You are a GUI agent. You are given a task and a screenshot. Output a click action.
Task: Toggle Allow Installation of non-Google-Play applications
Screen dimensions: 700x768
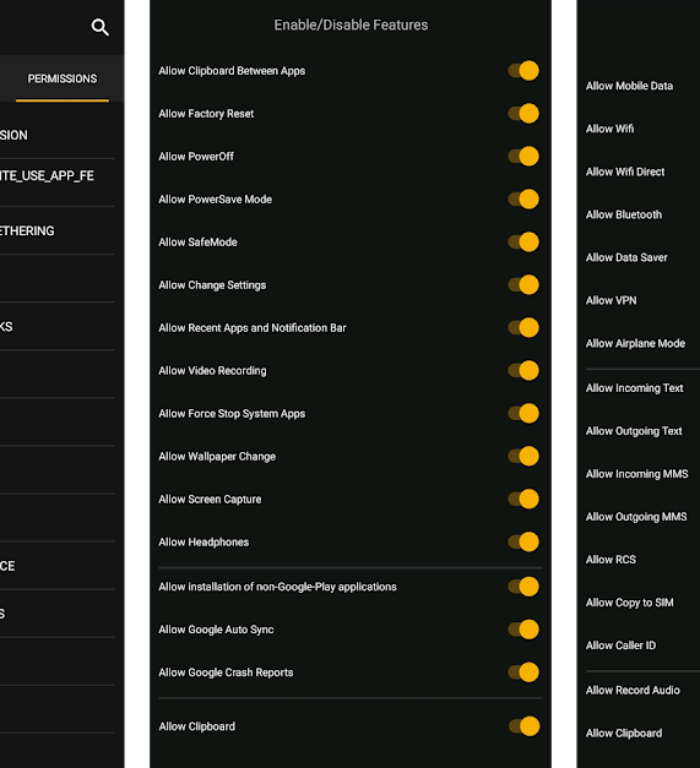[x=523, y=587]
